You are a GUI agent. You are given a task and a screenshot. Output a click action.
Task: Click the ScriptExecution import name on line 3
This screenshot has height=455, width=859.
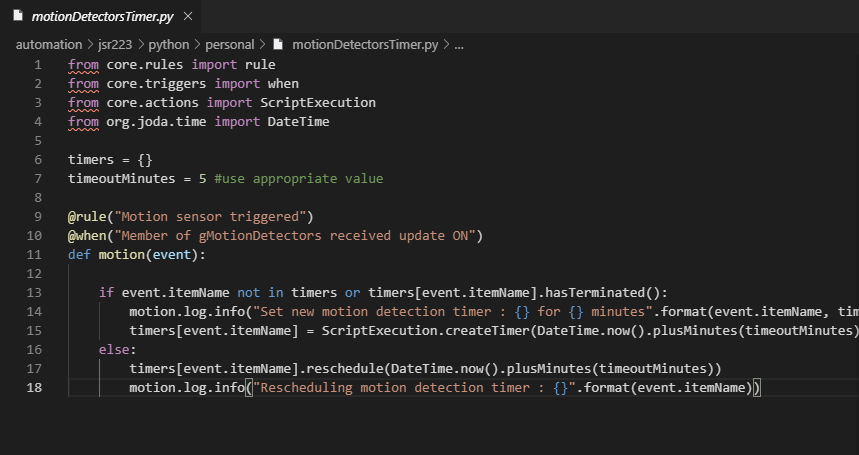[318, 103]
